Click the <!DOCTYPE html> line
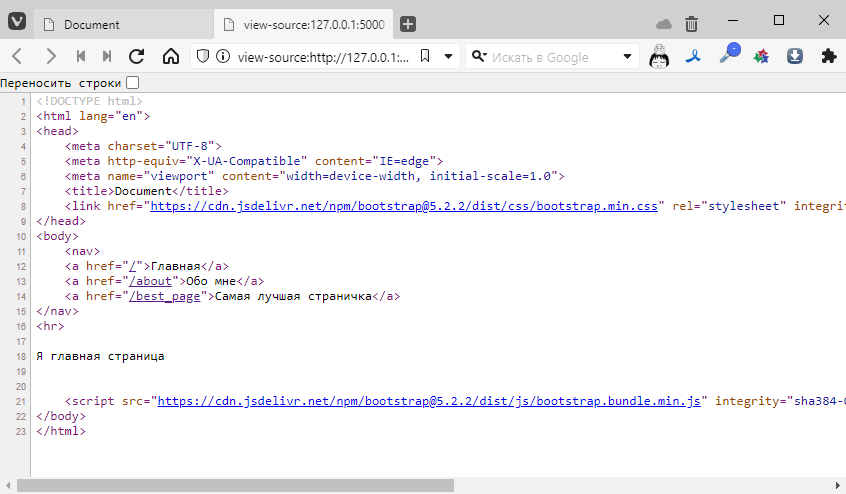This screenshot has width=846, height=494. [x=90, y=101]
